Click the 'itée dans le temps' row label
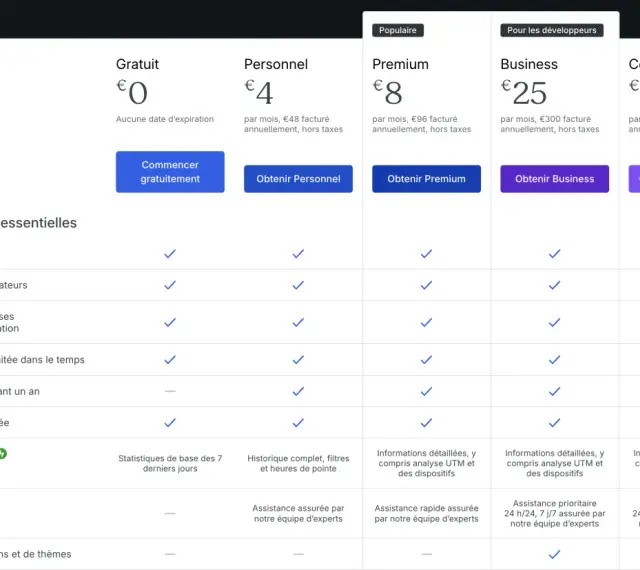The height and width of the screenshot is (570, 640). click(42, 360)
